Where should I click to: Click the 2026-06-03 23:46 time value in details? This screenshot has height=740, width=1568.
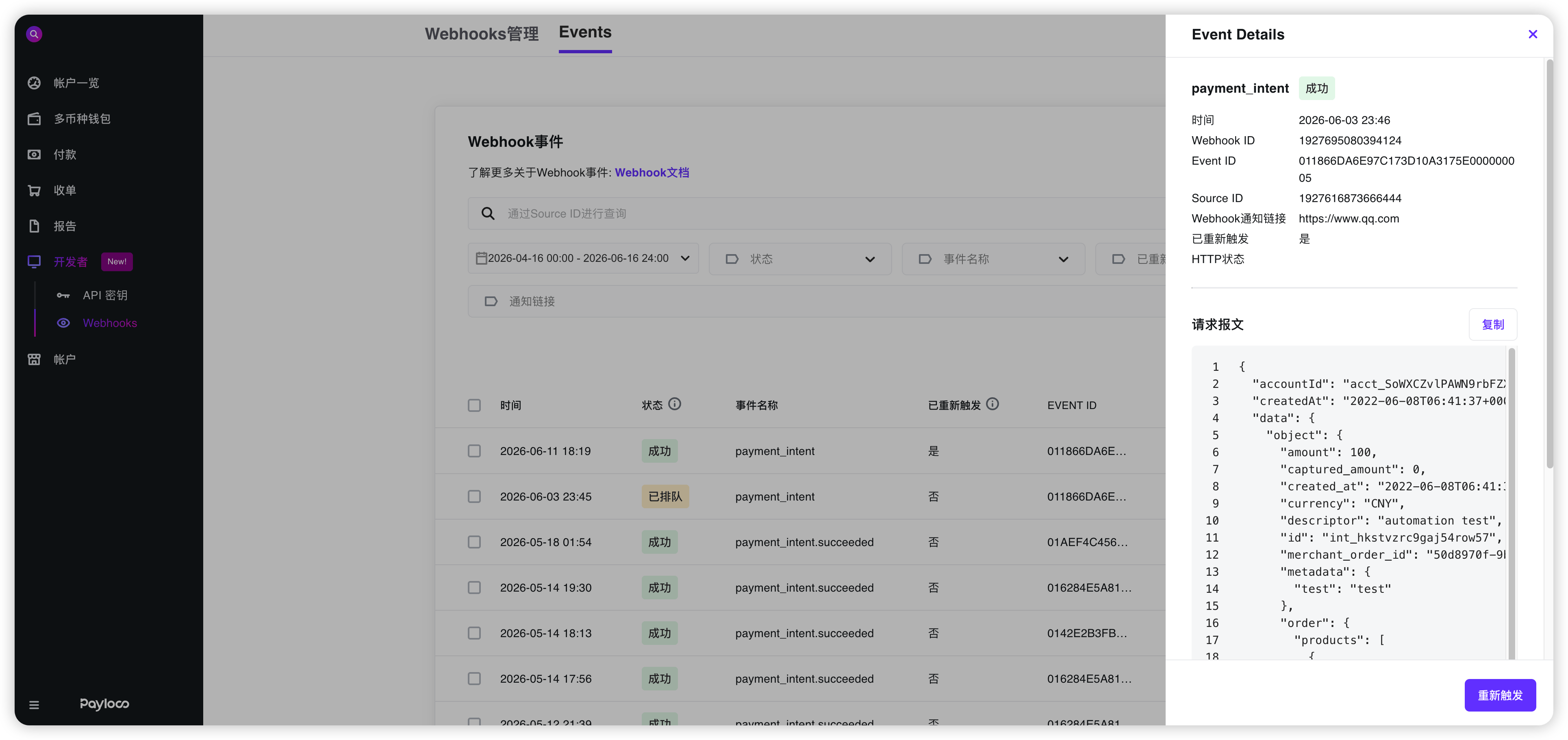pyautogui.click(x=1344, y=121)
